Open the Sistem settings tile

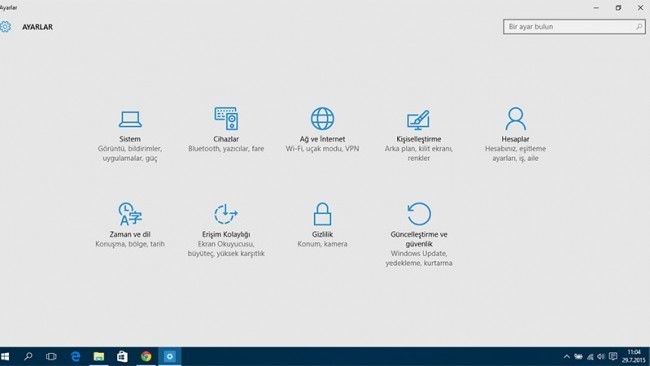(130, 136)
